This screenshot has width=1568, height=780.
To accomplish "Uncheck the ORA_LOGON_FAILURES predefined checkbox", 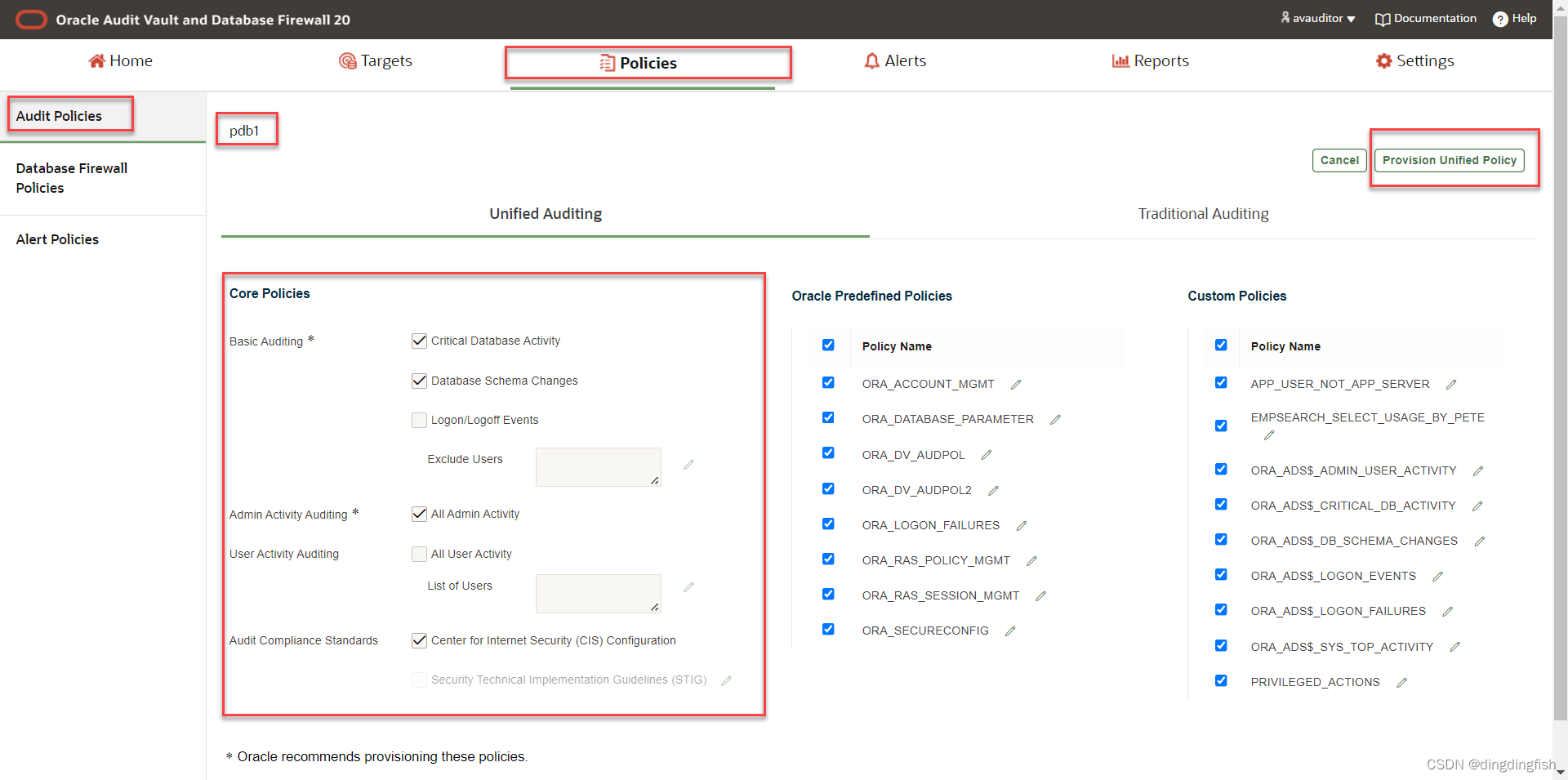I will click(828, 524).
